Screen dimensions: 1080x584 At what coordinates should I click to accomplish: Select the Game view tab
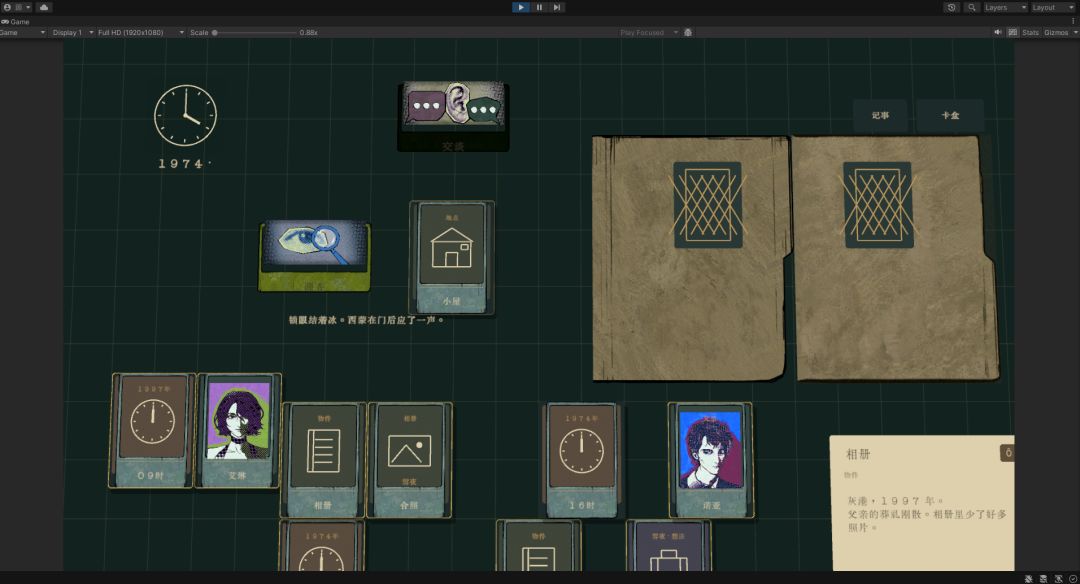[x=15, y=21]
